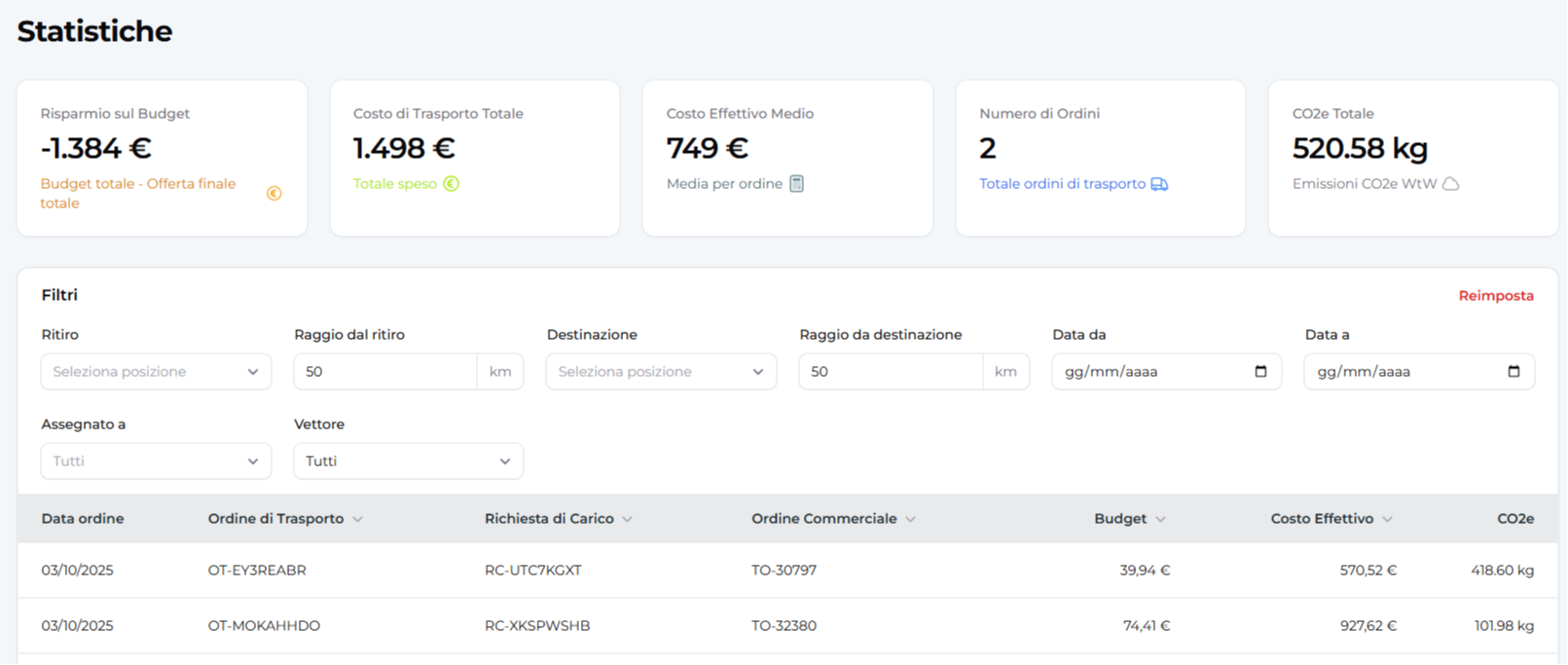Open the calendar picker in Data a field
Viewport: 1568px width, 665px height.
pos(1513,372)
